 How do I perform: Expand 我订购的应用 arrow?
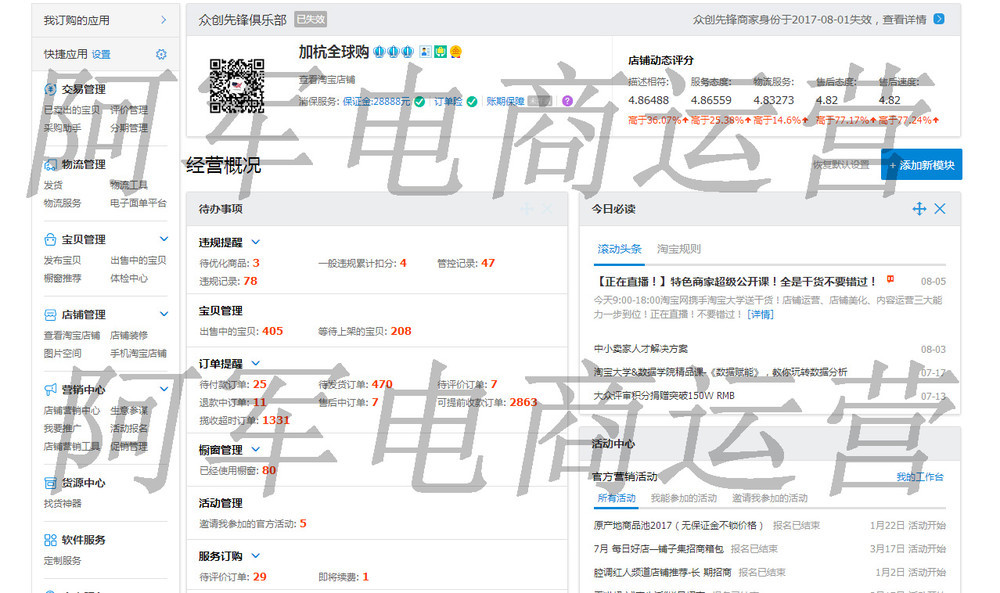click(x=164, y=20)
